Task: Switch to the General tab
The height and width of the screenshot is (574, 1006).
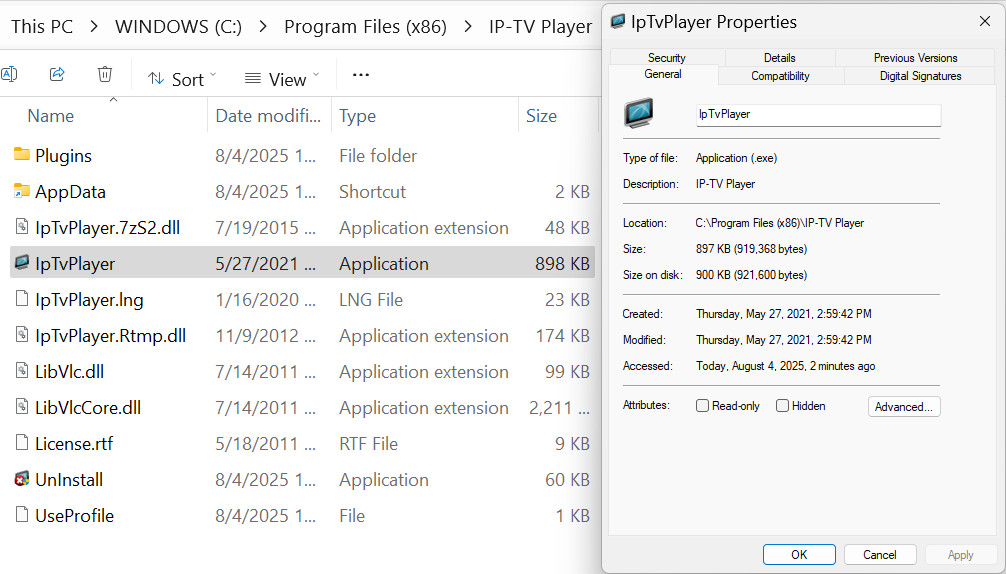Action: click(x=663, y=74)
